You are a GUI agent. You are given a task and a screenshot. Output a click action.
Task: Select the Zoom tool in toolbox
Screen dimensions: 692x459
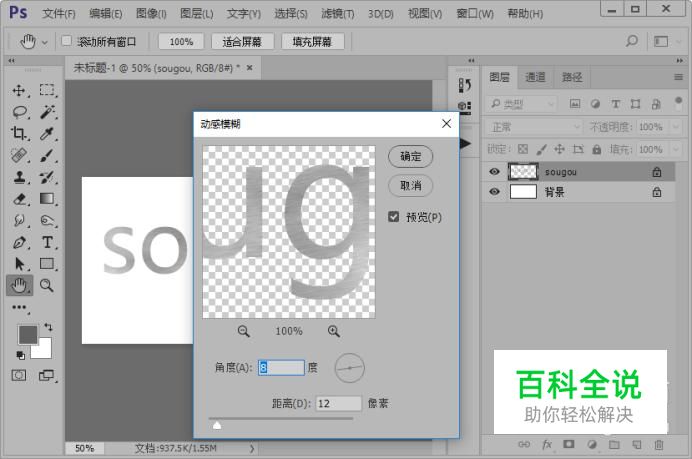coord(47,286)
